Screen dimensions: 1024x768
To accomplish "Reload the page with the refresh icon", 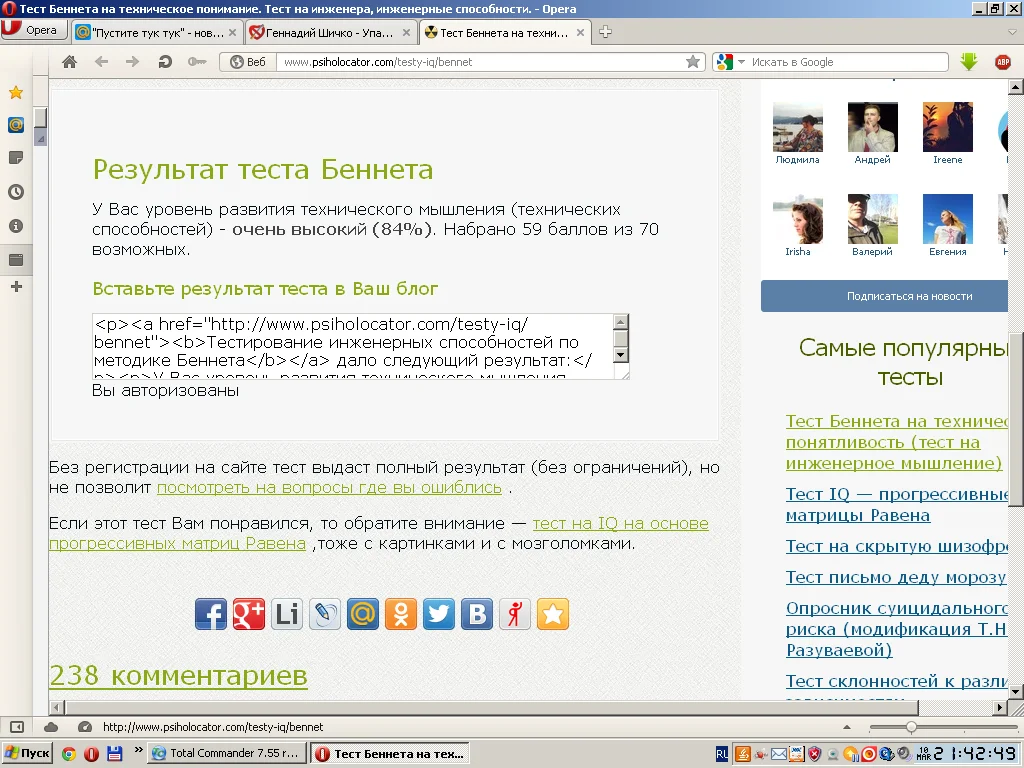I will click(165, 62).
